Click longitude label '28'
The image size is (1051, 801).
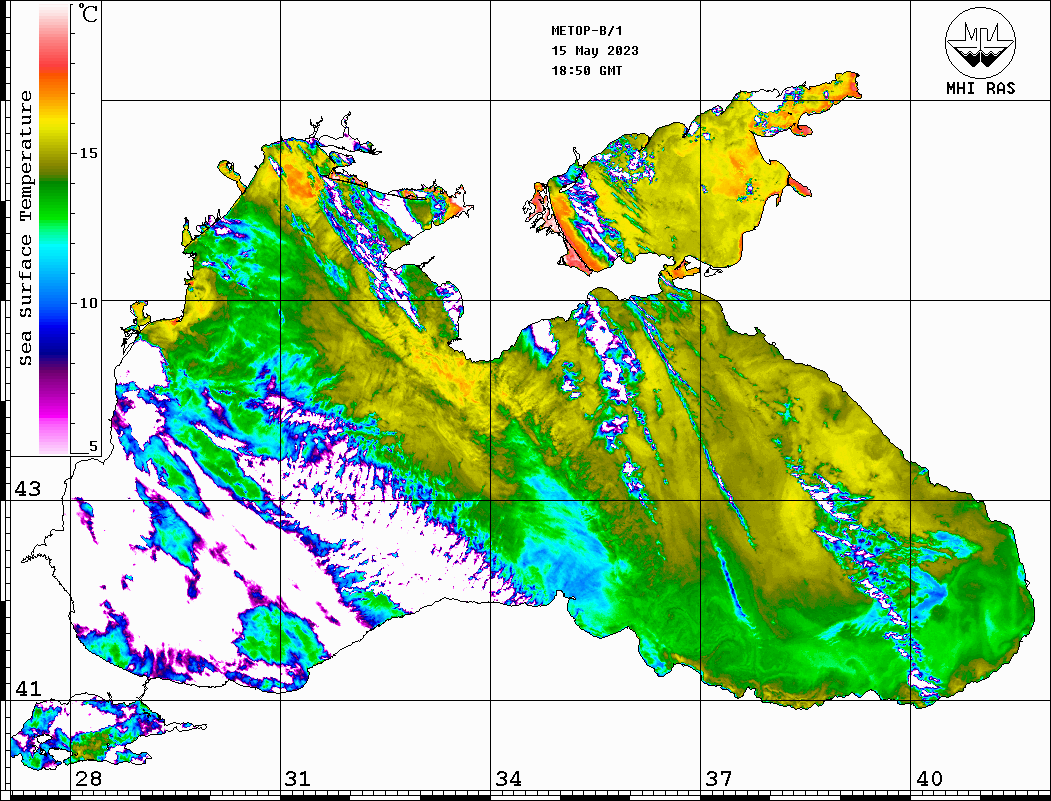(x=88, y=778)
